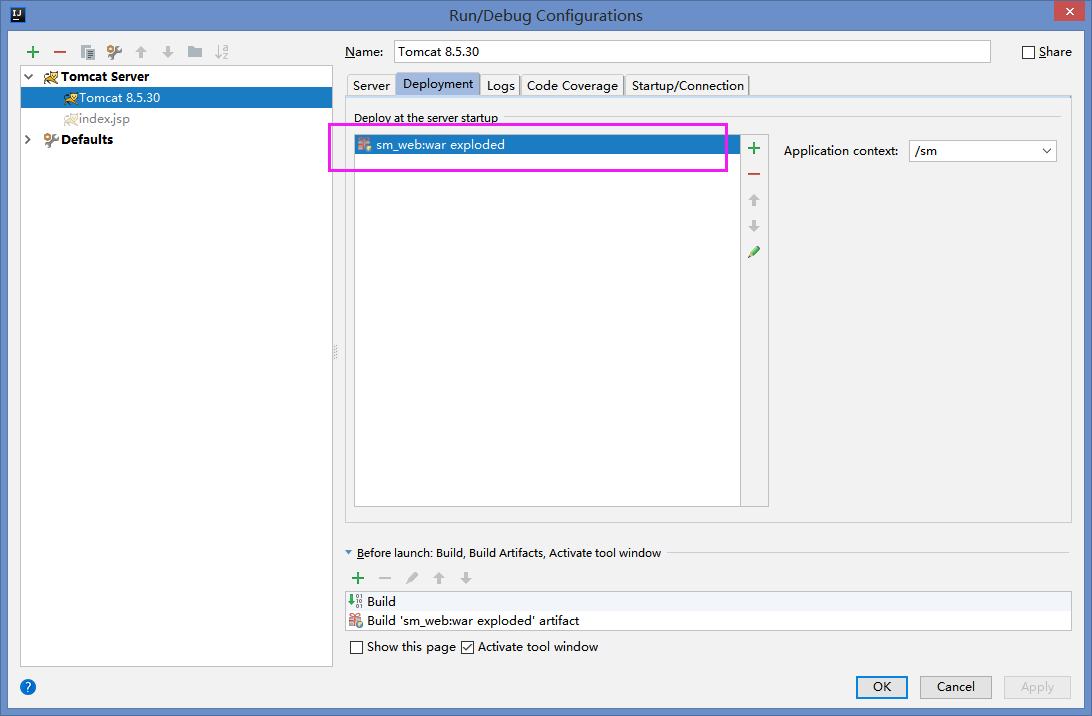Move deployment artifact down arrow

[754, 226]
